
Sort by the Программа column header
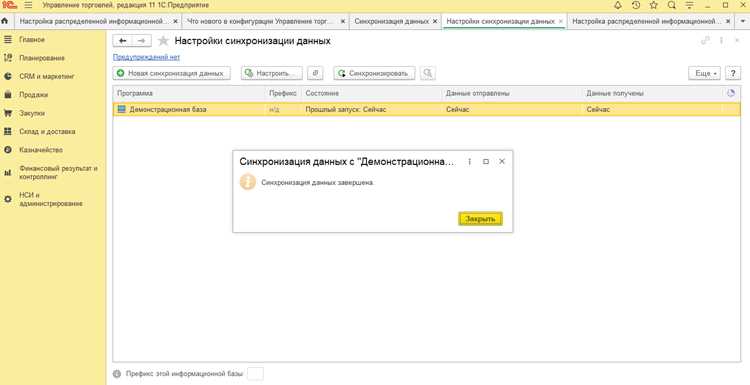pyautogui.click(x=189, y=94)
